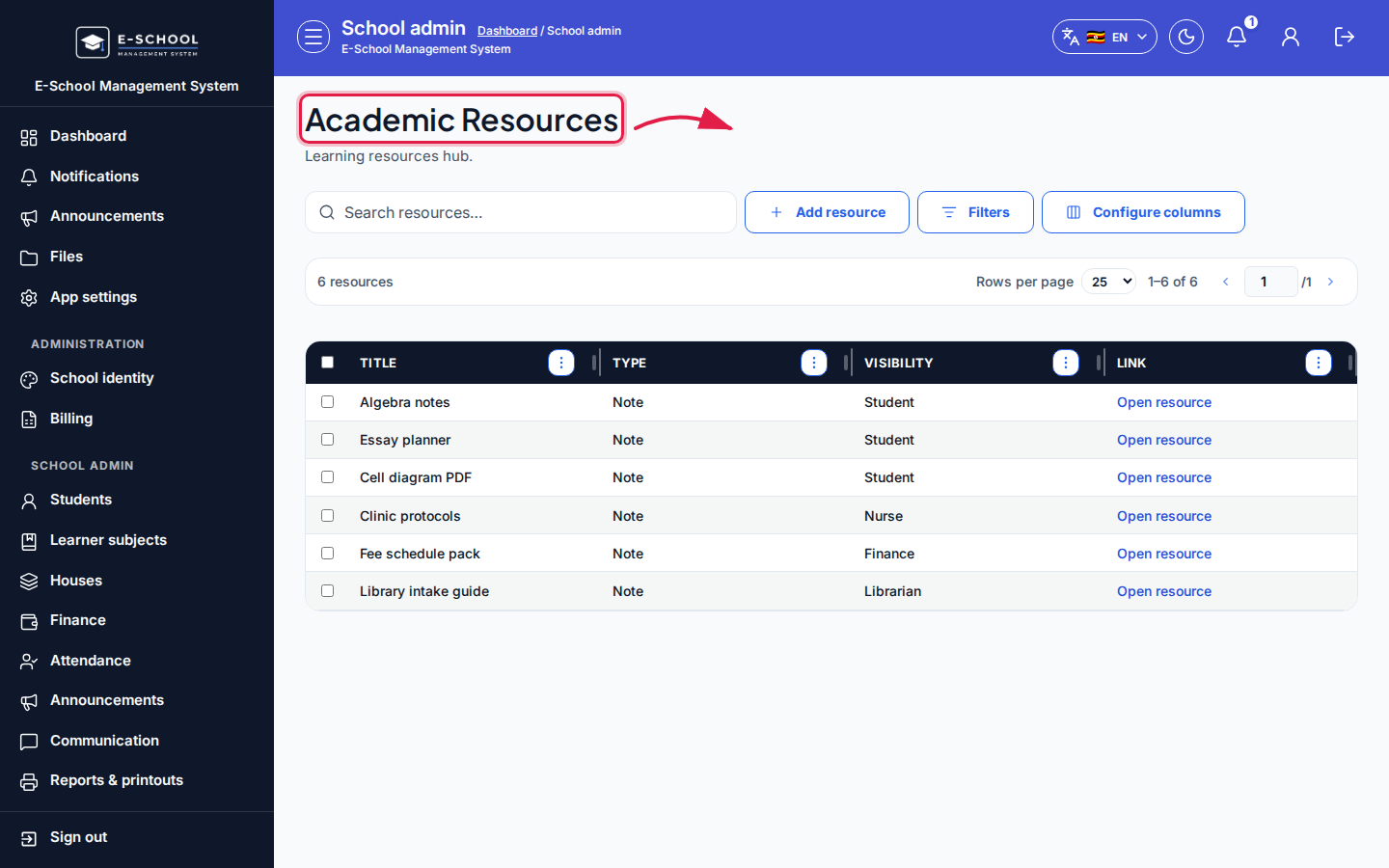1389x868 pixels.
Task: Open resource link for Algebra notes
Action: coord(1164,402)
